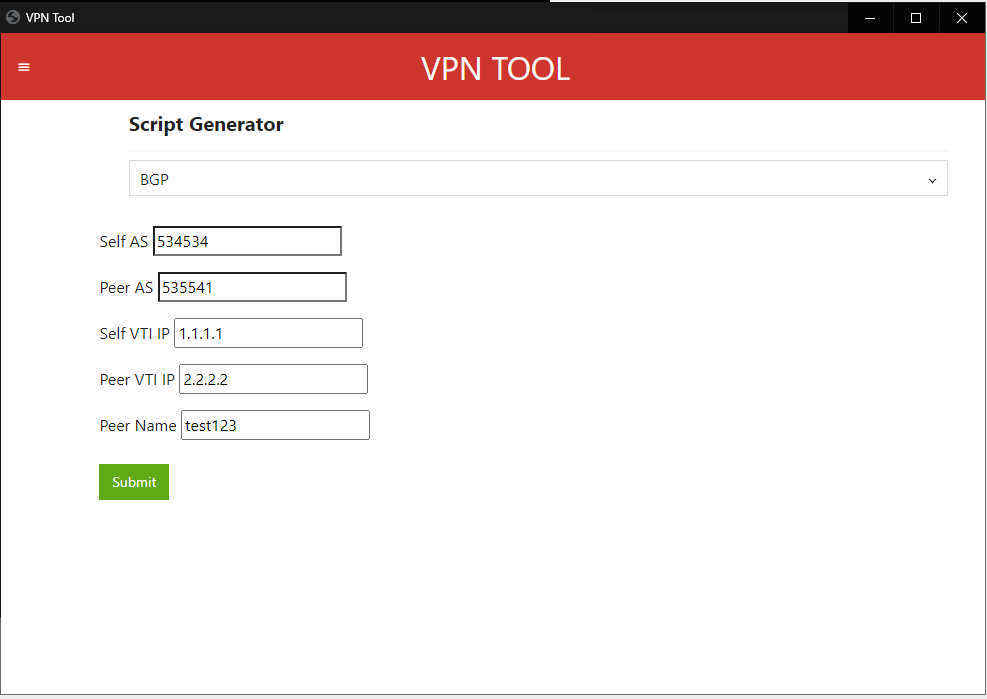
Task: Select the Self VTI IP field
Action: [268, 333]
